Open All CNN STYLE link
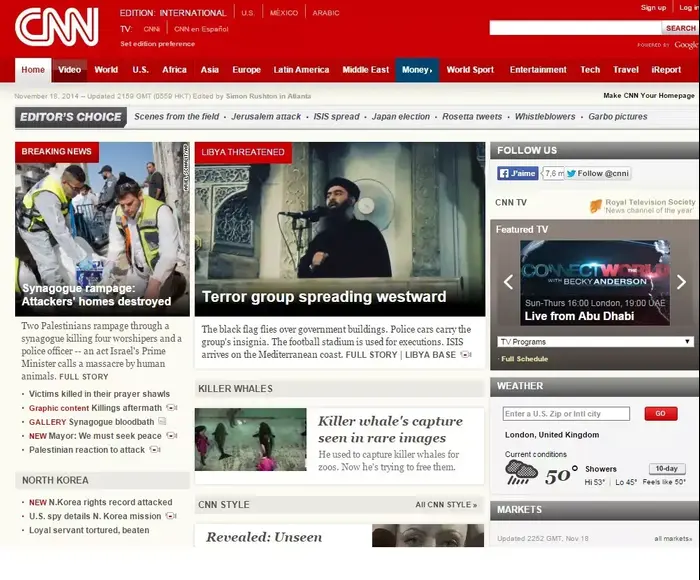This screenshot has height=580, width=700. click(446, 505)
